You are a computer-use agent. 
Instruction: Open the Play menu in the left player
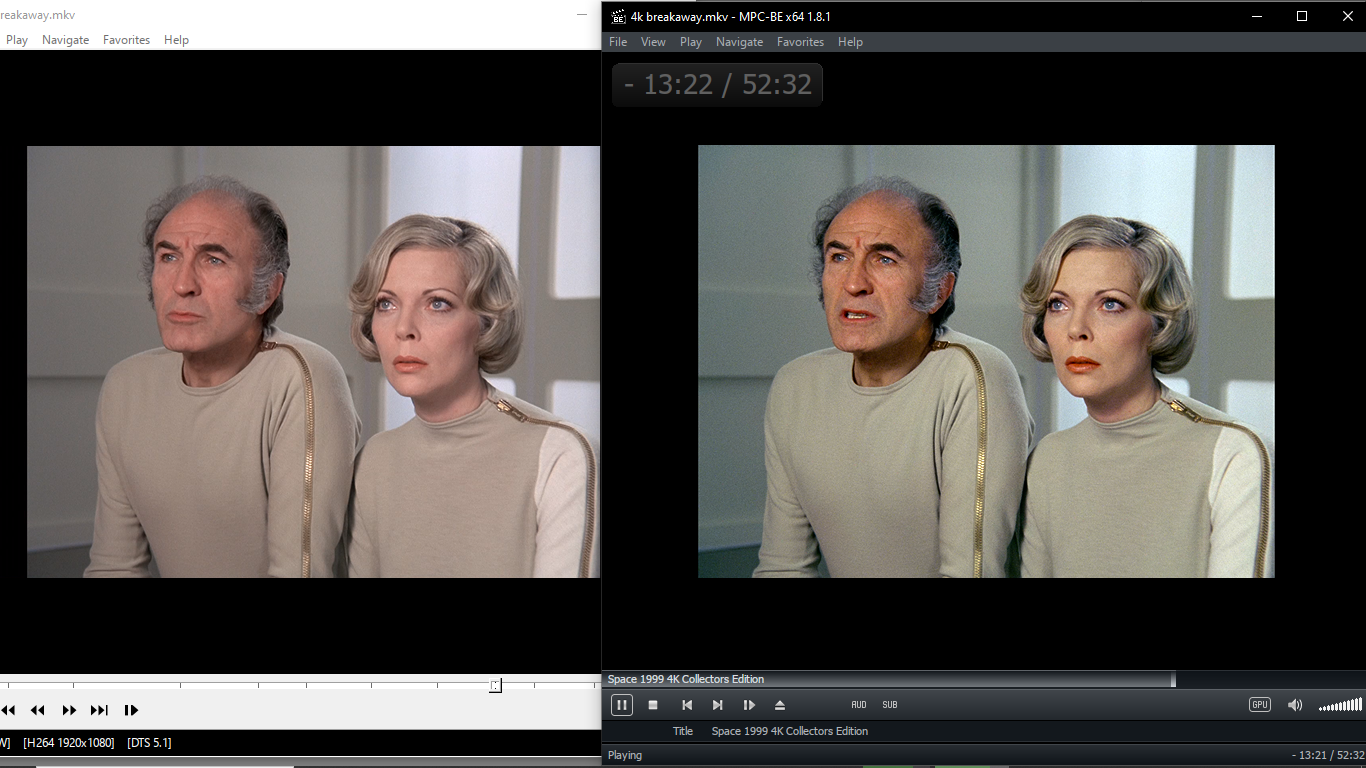pos(17,40)
